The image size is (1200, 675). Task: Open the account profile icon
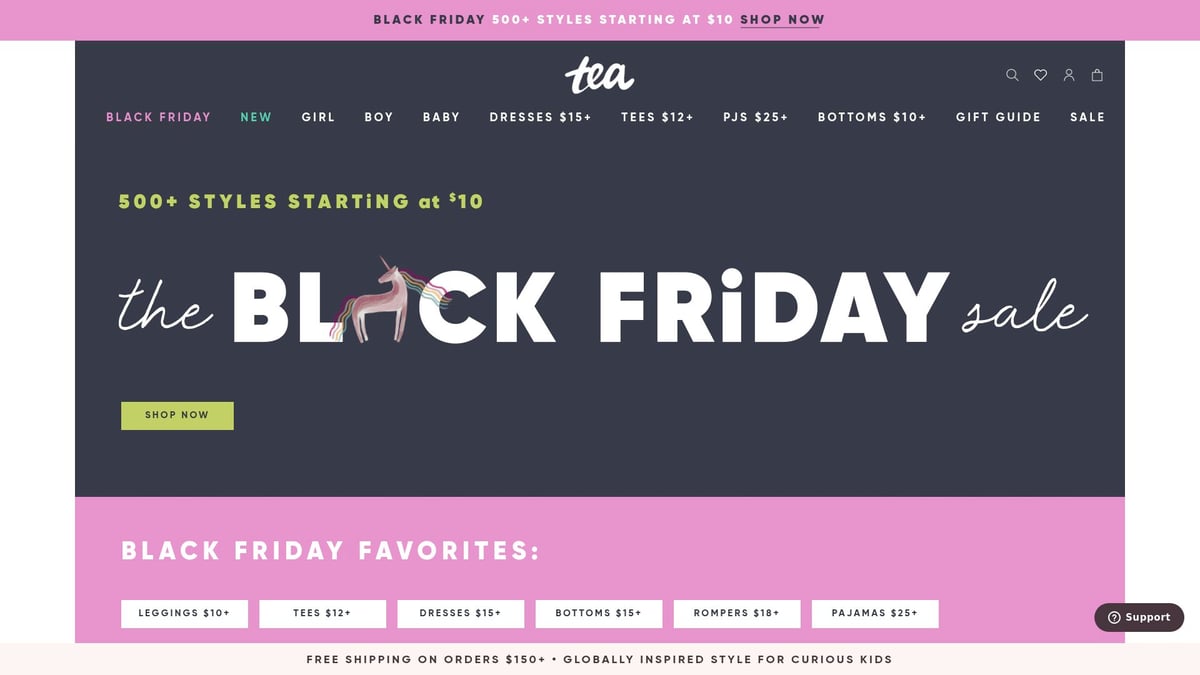(x=1069, y=75)
